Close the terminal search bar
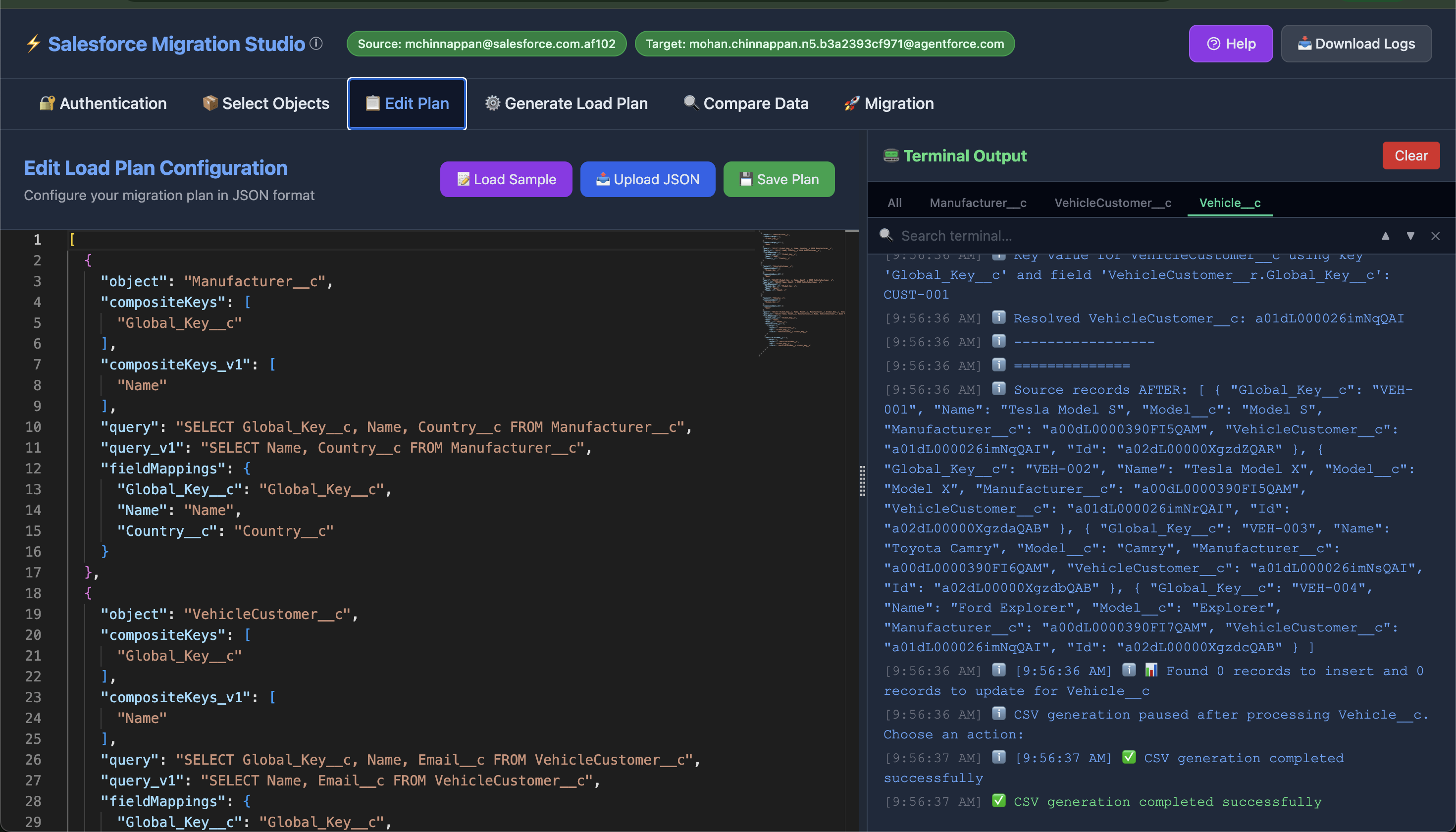Image resolution: width=1456 pixels, height=832 pixels. pyautogui.click(x=1435, y=236)
